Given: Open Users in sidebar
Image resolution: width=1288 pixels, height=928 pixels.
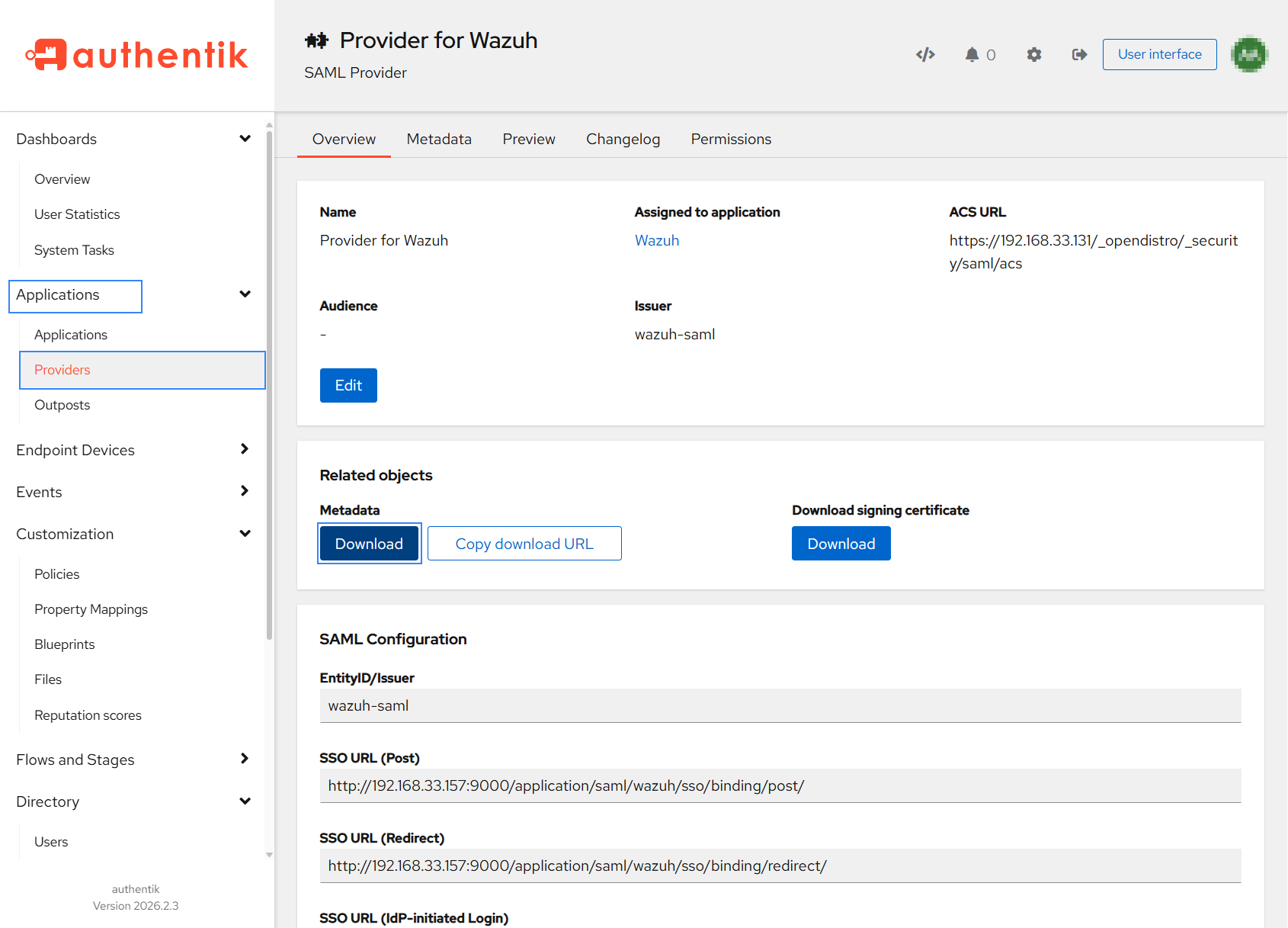Looking at the screenshot, I should tap(51, 842).
